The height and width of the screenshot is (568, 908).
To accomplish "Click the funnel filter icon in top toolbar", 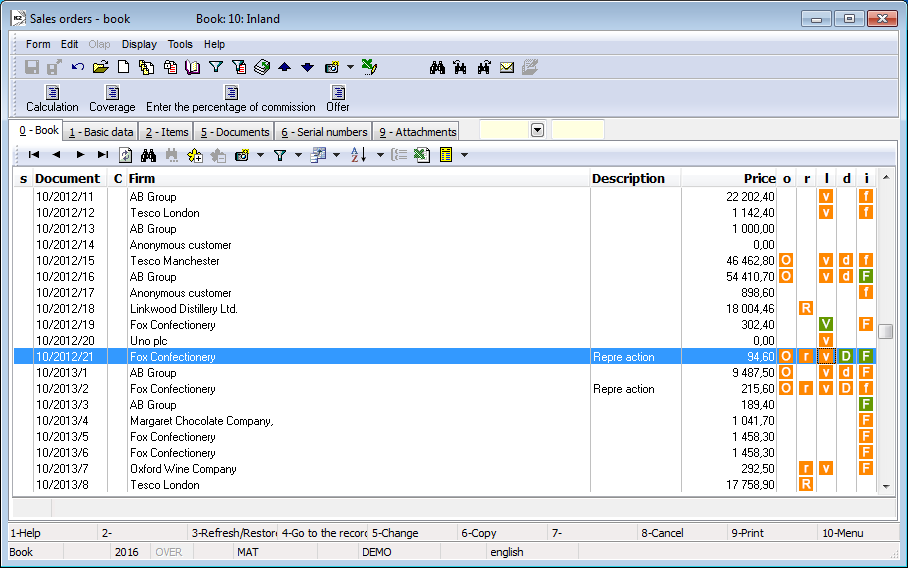I will (x=215, y=67).
